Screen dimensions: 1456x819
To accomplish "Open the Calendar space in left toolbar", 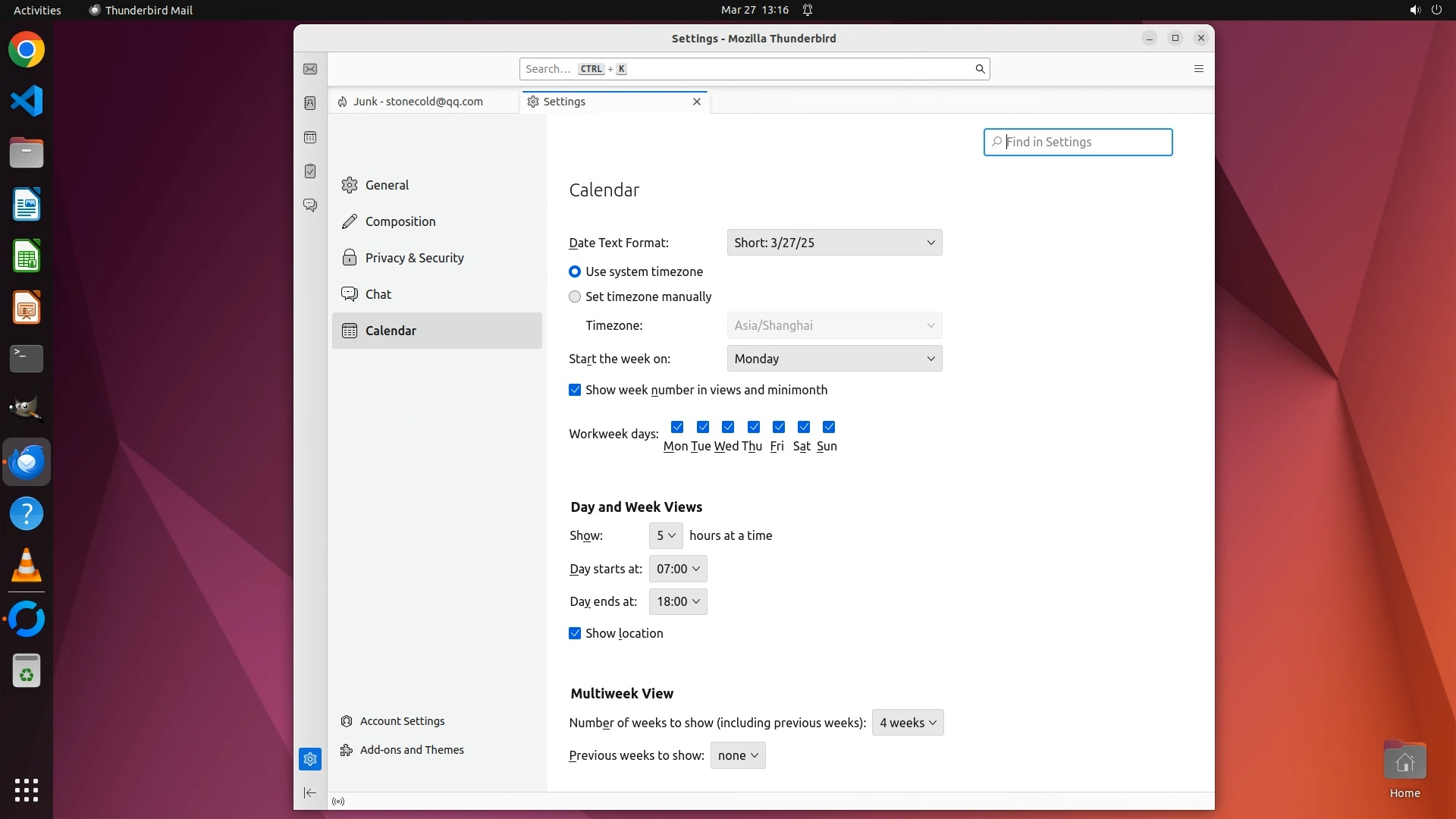I will pyautogui.click(x=310, y=137).
